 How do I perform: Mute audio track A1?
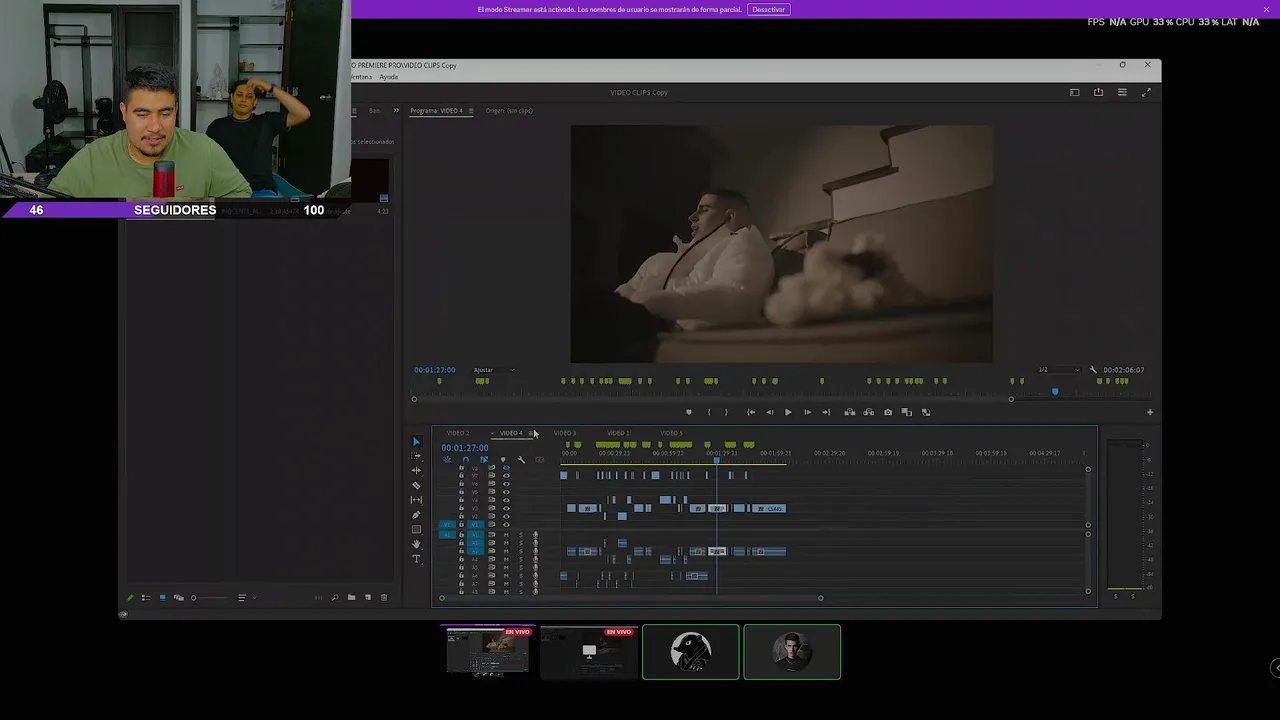tap(506, 535)
